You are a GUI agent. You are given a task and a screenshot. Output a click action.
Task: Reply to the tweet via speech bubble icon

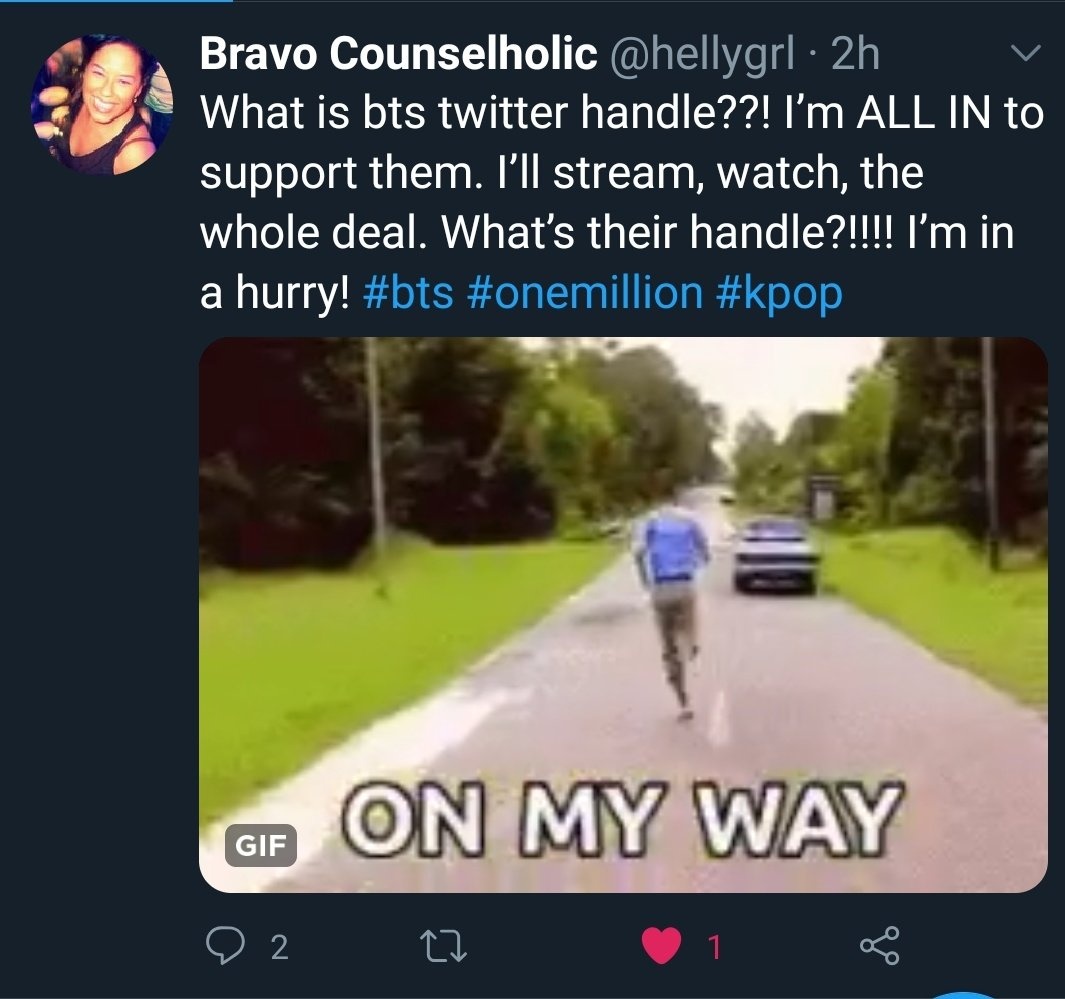tap(224, 946)
